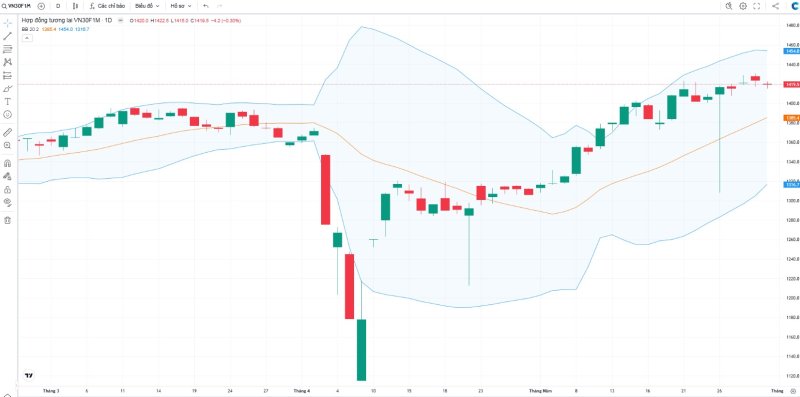
Task: Select the brush drawing tool
Action: coord(8,89)
